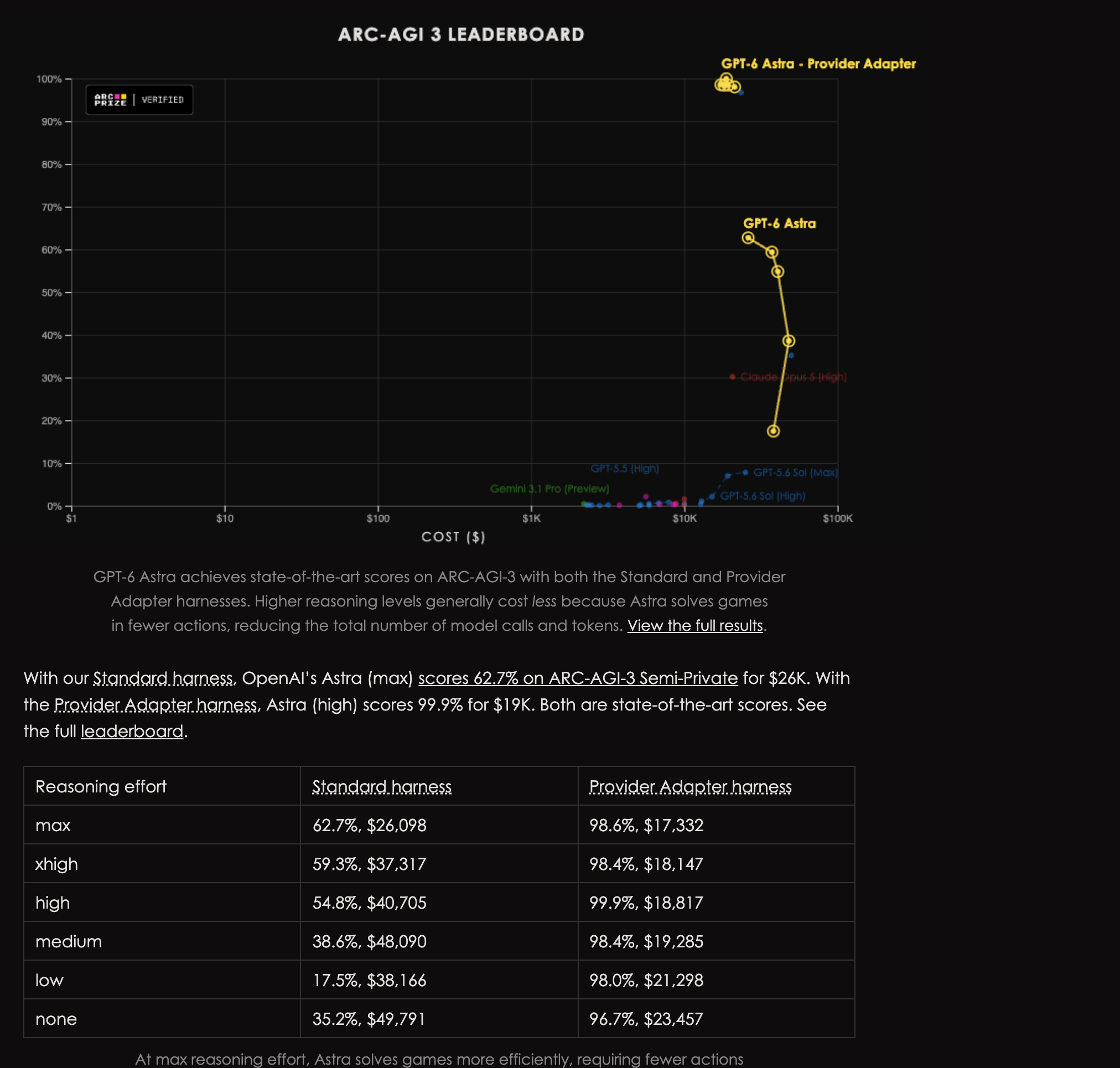Click the 'Claude Opus 5 (High)' label
The height and width of the screenshot is (1068, 1120).
(793, 377)
